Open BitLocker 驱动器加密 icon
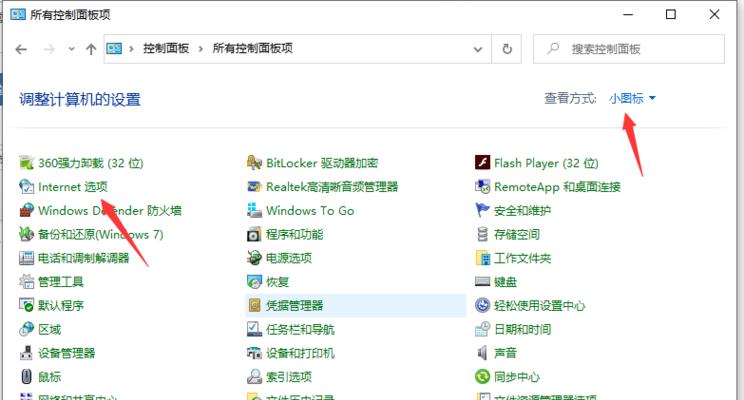 point(254,163)
